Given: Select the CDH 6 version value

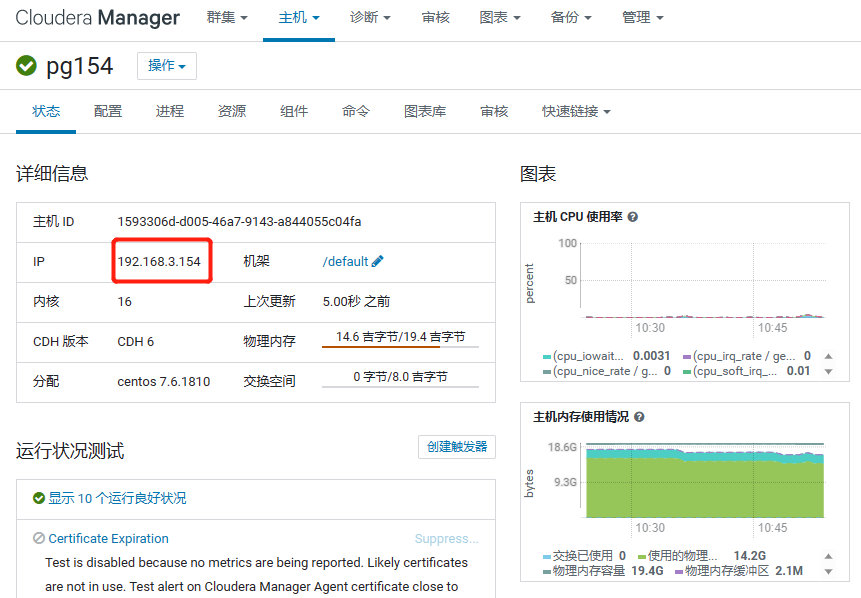Looking at the screenshot, I should coord(136,342).
